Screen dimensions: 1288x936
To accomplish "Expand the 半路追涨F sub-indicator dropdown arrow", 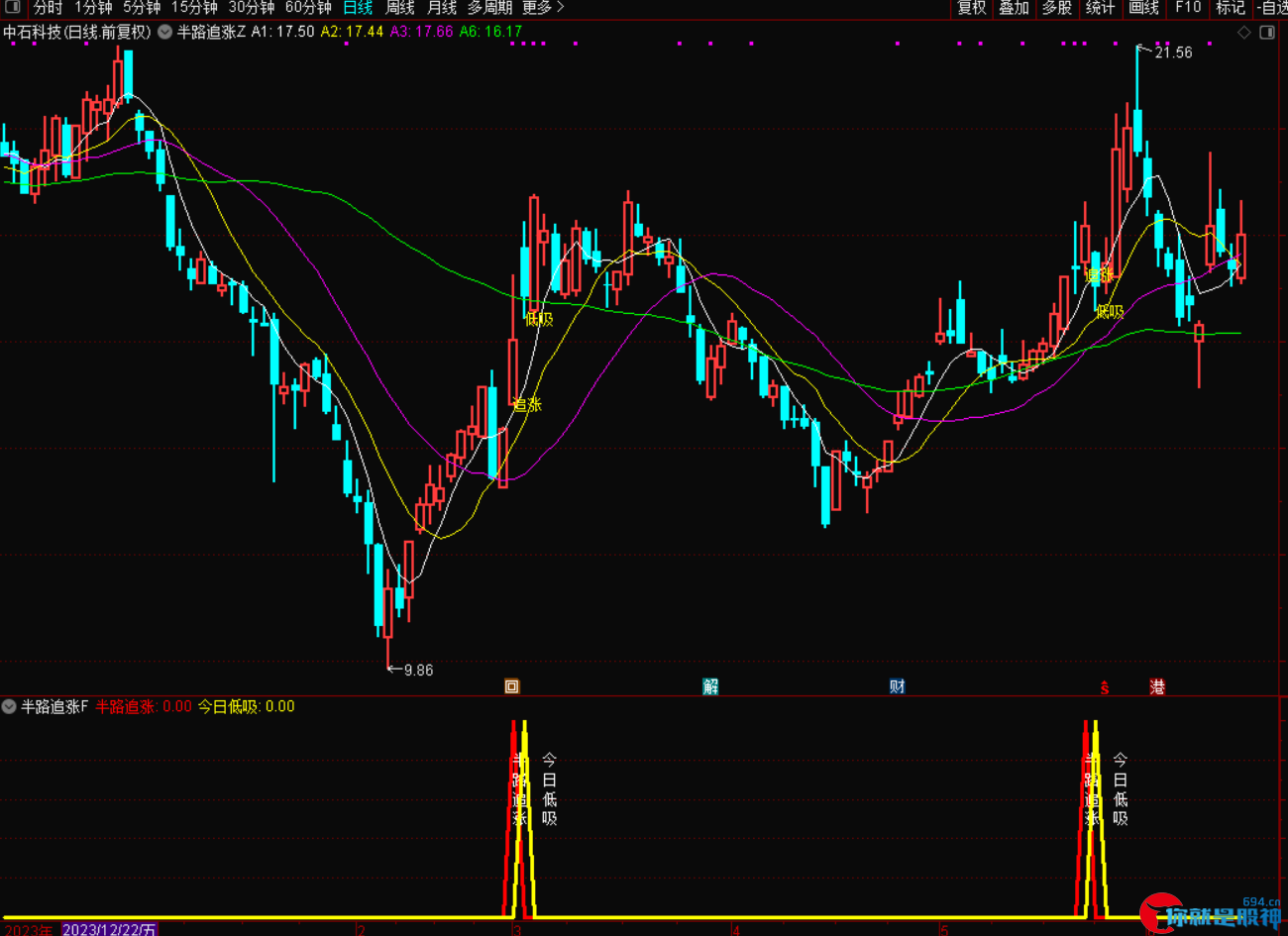I will pyautogui.click(x=9, y=706).
